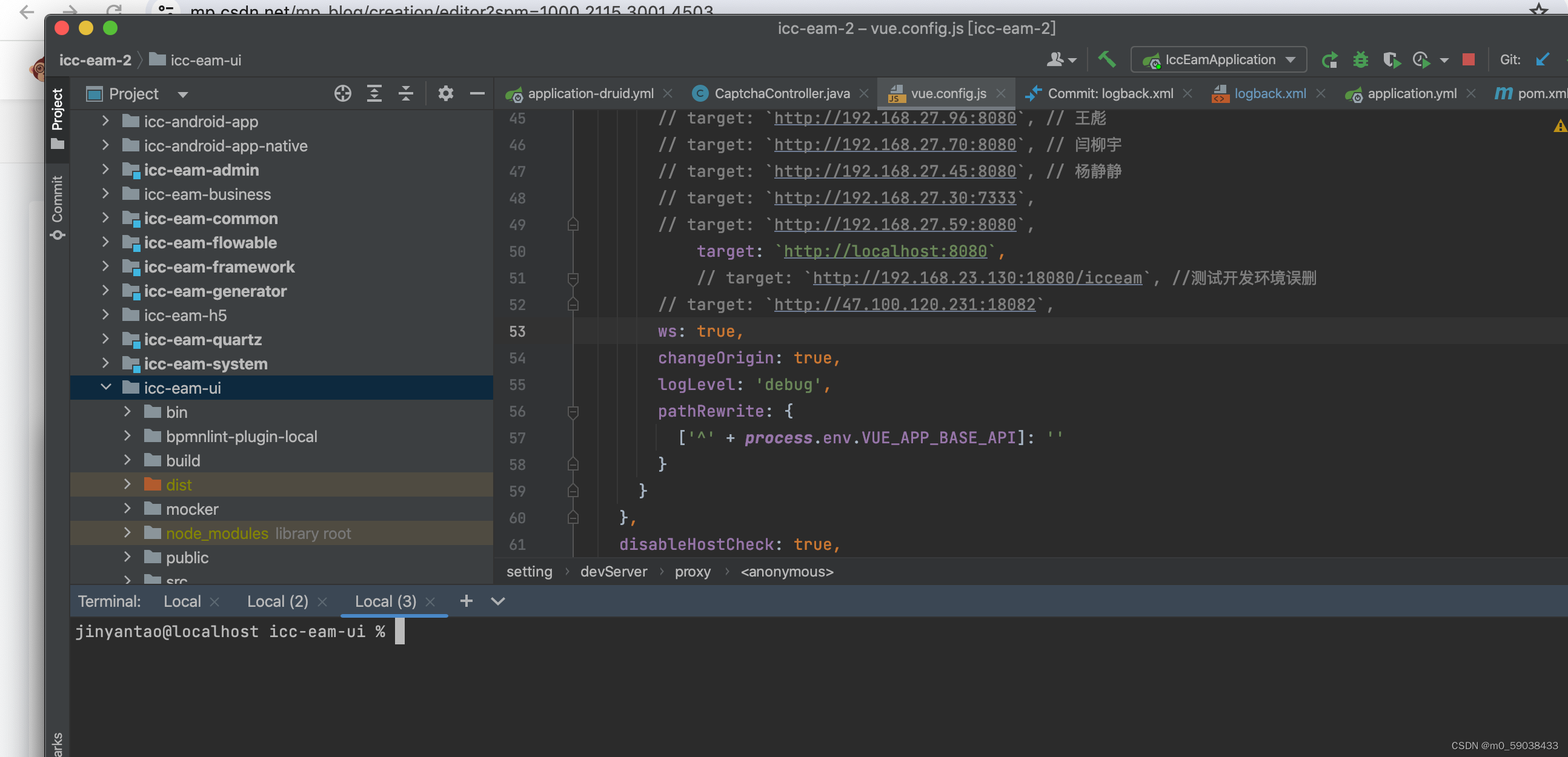
Task: Click the red Stop button icon
Action: 1468,59
